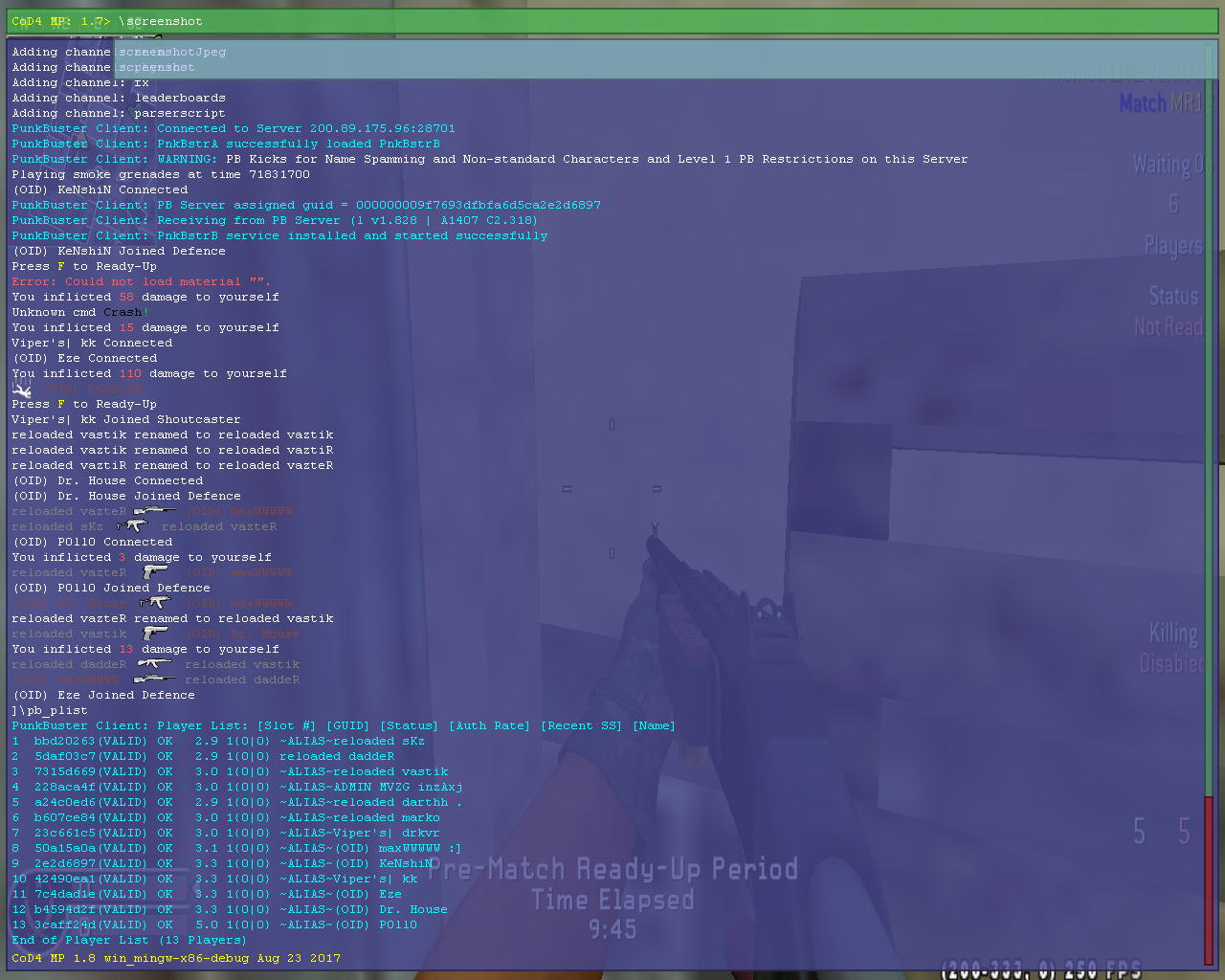Click the console command input line
The height and width of the screenshot is (980, 1225).
[x=612, y=21]
